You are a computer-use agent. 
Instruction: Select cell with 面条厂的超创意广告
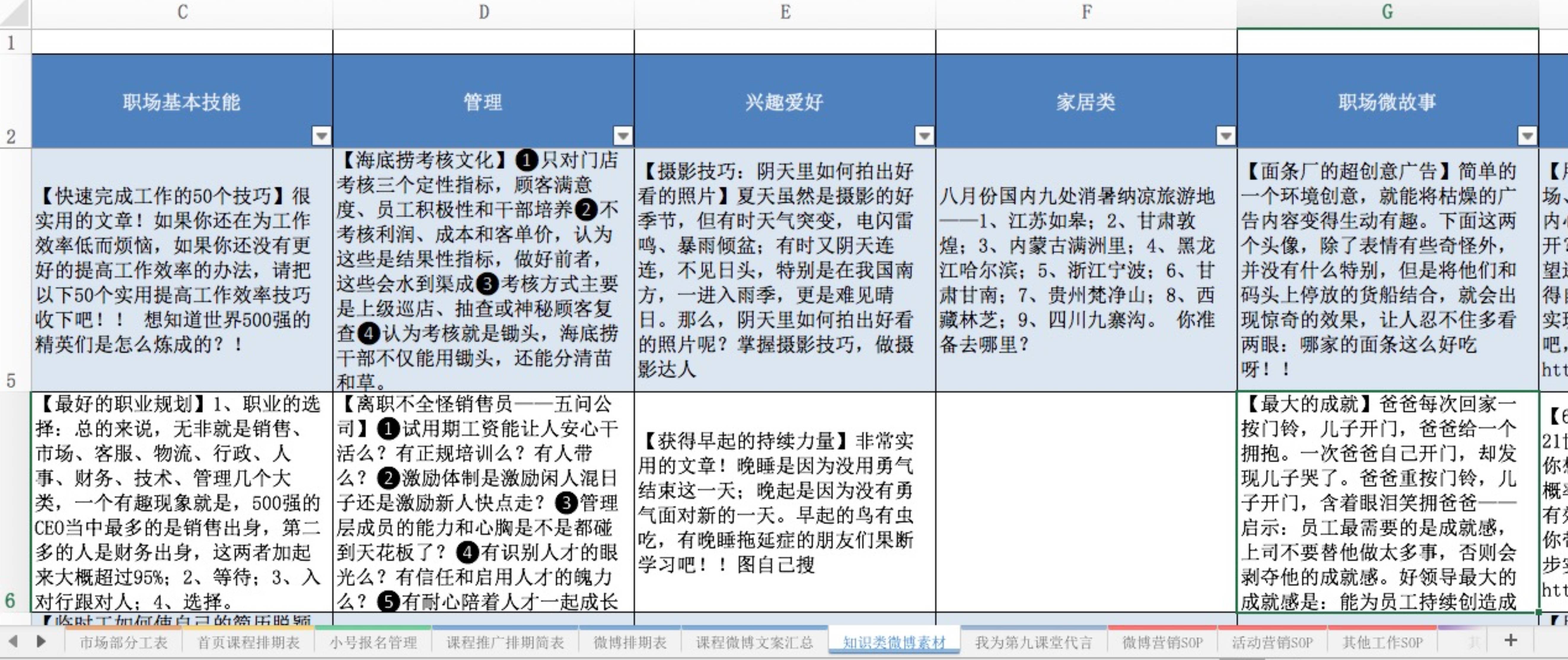pos(1388,270)
